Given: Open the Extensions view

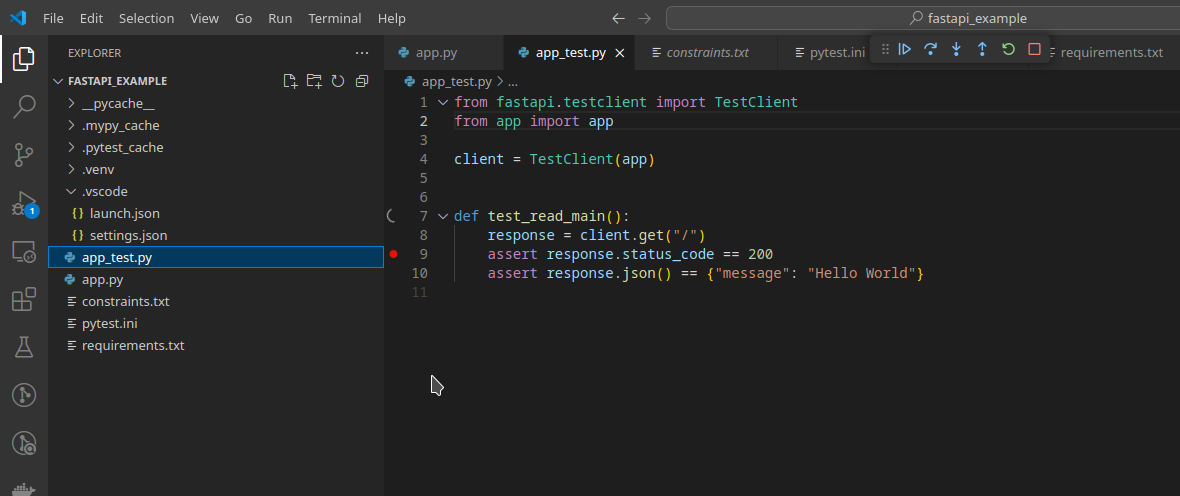Looking at the screenshot, I should click(24, 300).
